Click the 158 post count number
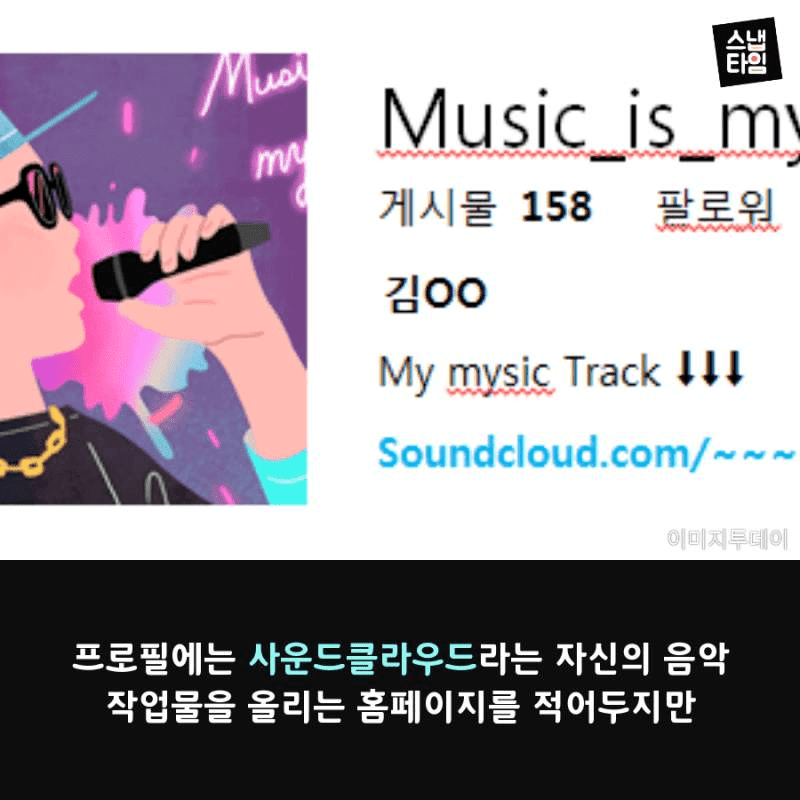800x800 pixels. [556, 207]
